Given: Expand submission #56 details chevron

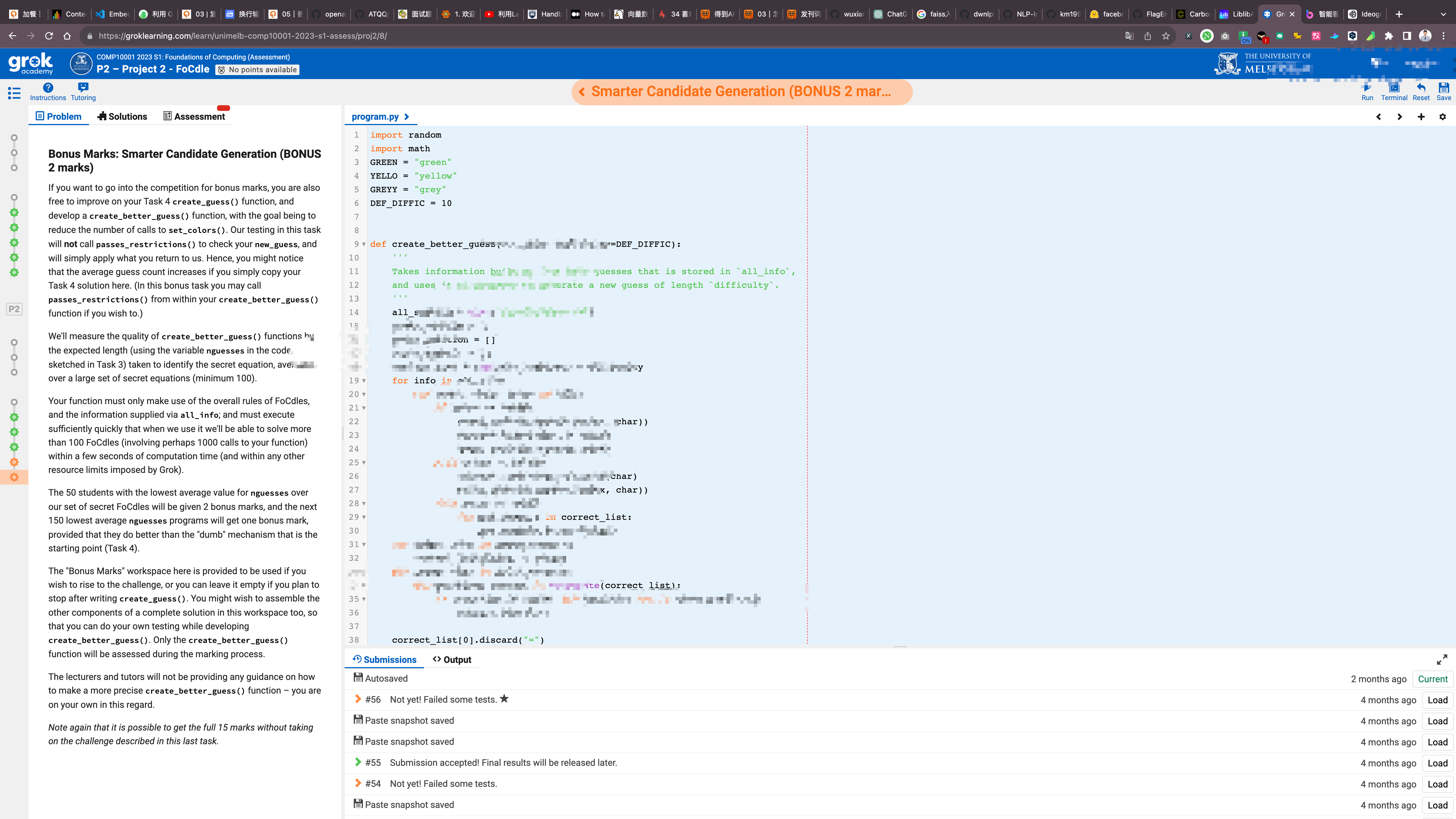Looking at the screenshot, I should [x=358, y=699].
